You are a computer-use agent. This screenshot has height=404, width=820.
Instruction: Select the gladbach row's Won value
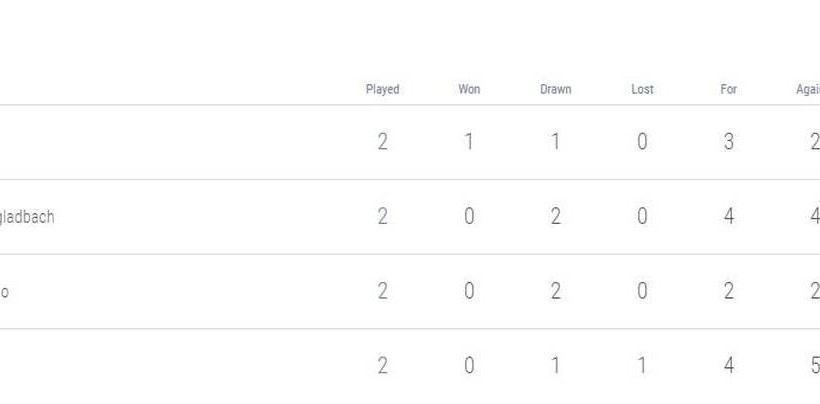[x=469, y=216]
